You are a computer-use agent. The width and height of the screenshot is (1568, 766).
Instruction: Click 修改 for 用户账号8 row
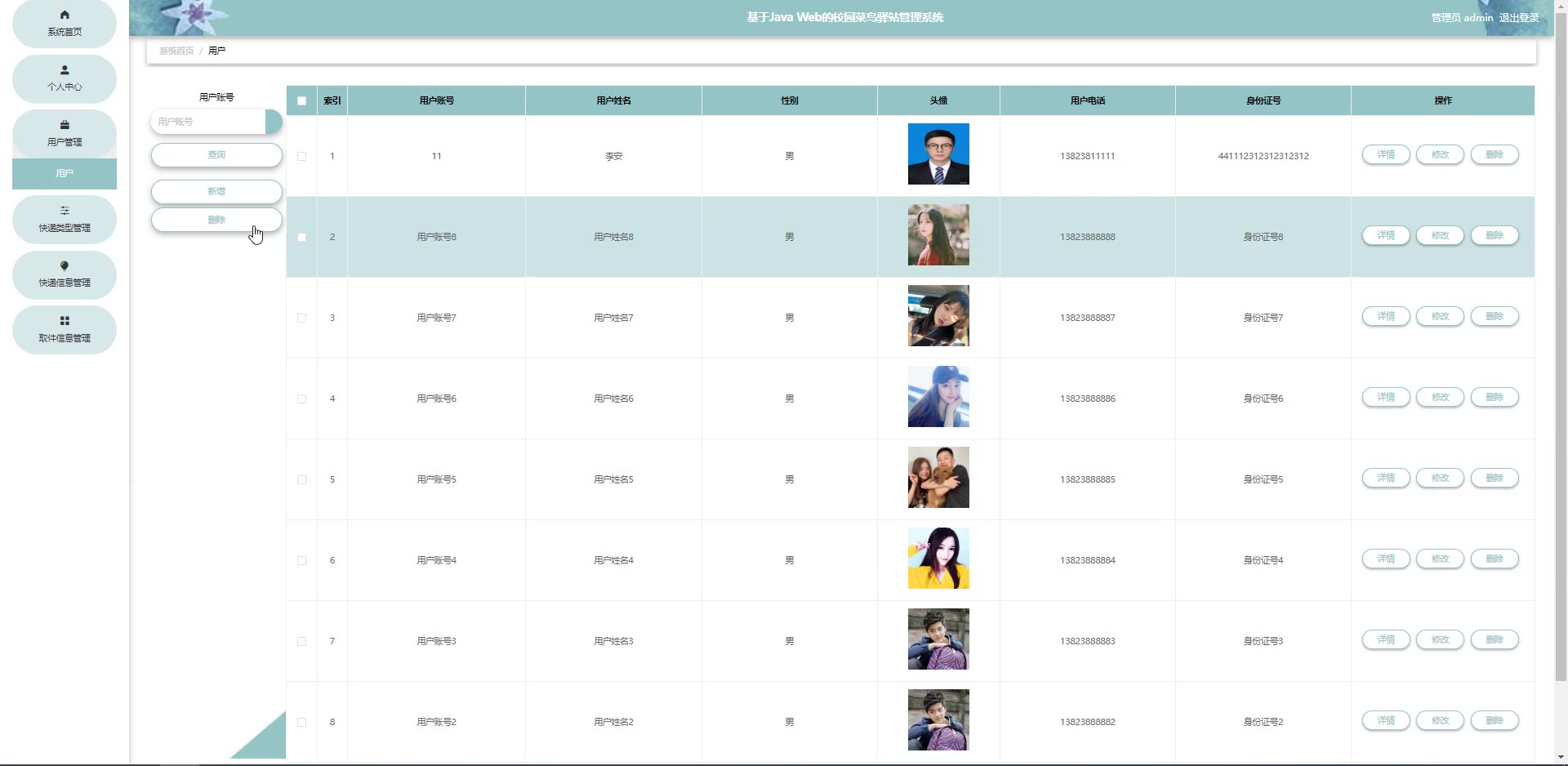coord(1440,235)
